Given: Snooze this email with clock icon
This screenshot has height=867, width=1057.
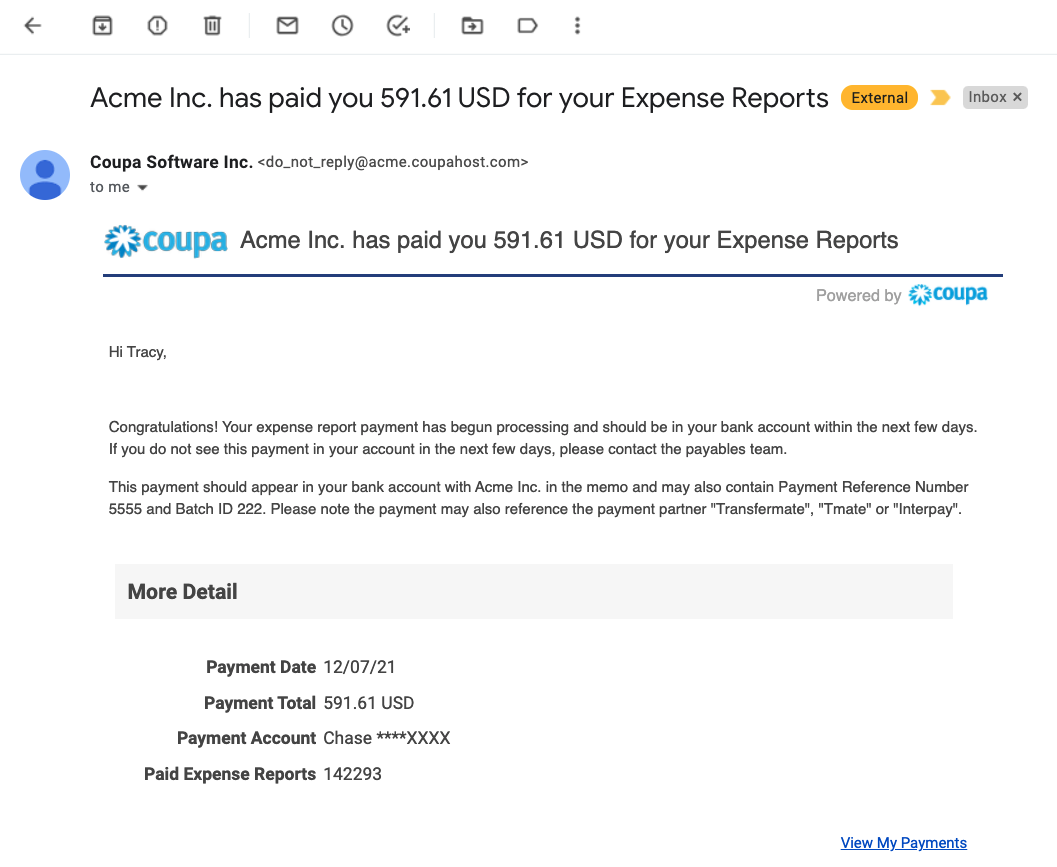Looking at the screenshot, I should [342, 26].
